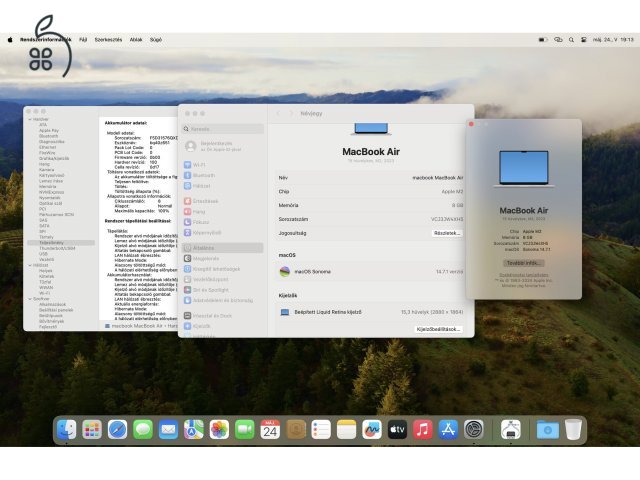Select Tűzfal under Hálózat in System Information
The height and width of the screenshot is (480, 640).
[x=45, y=282]
